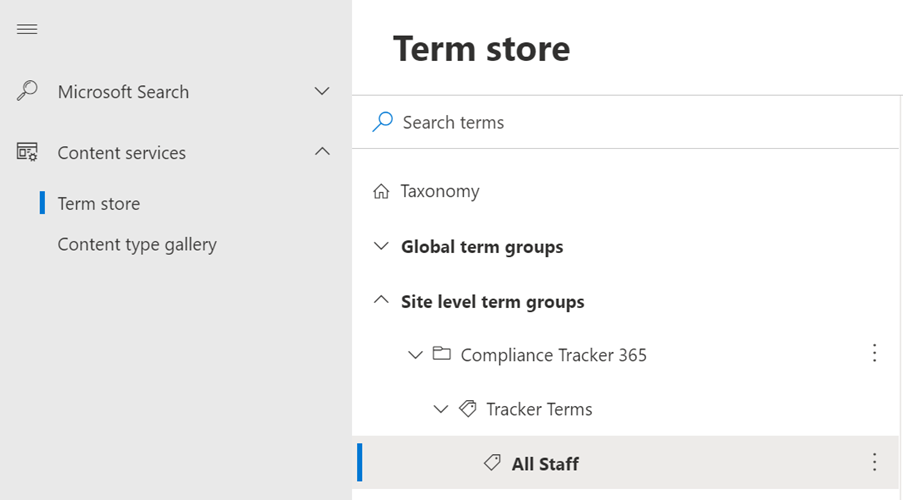Open more options for All Staff term
The width and height of the screenshot is (903, 500).
874,462
